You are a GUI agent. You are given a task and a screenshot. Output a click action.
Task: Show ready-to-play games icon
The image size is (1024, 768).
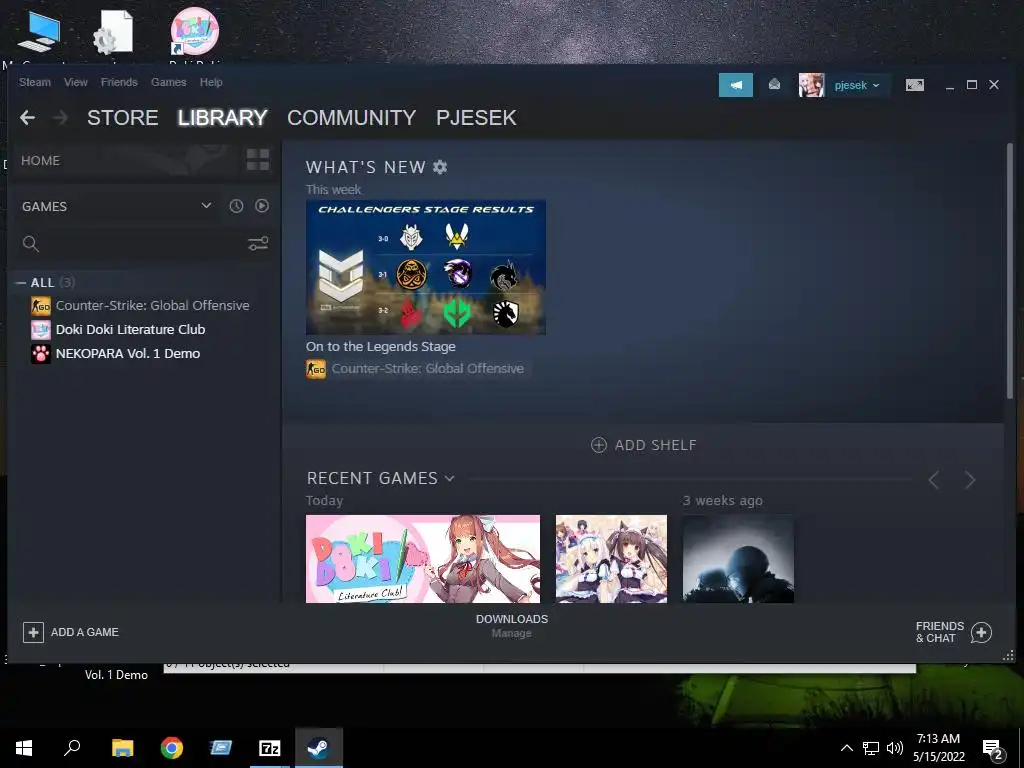(x=262, y=206)
